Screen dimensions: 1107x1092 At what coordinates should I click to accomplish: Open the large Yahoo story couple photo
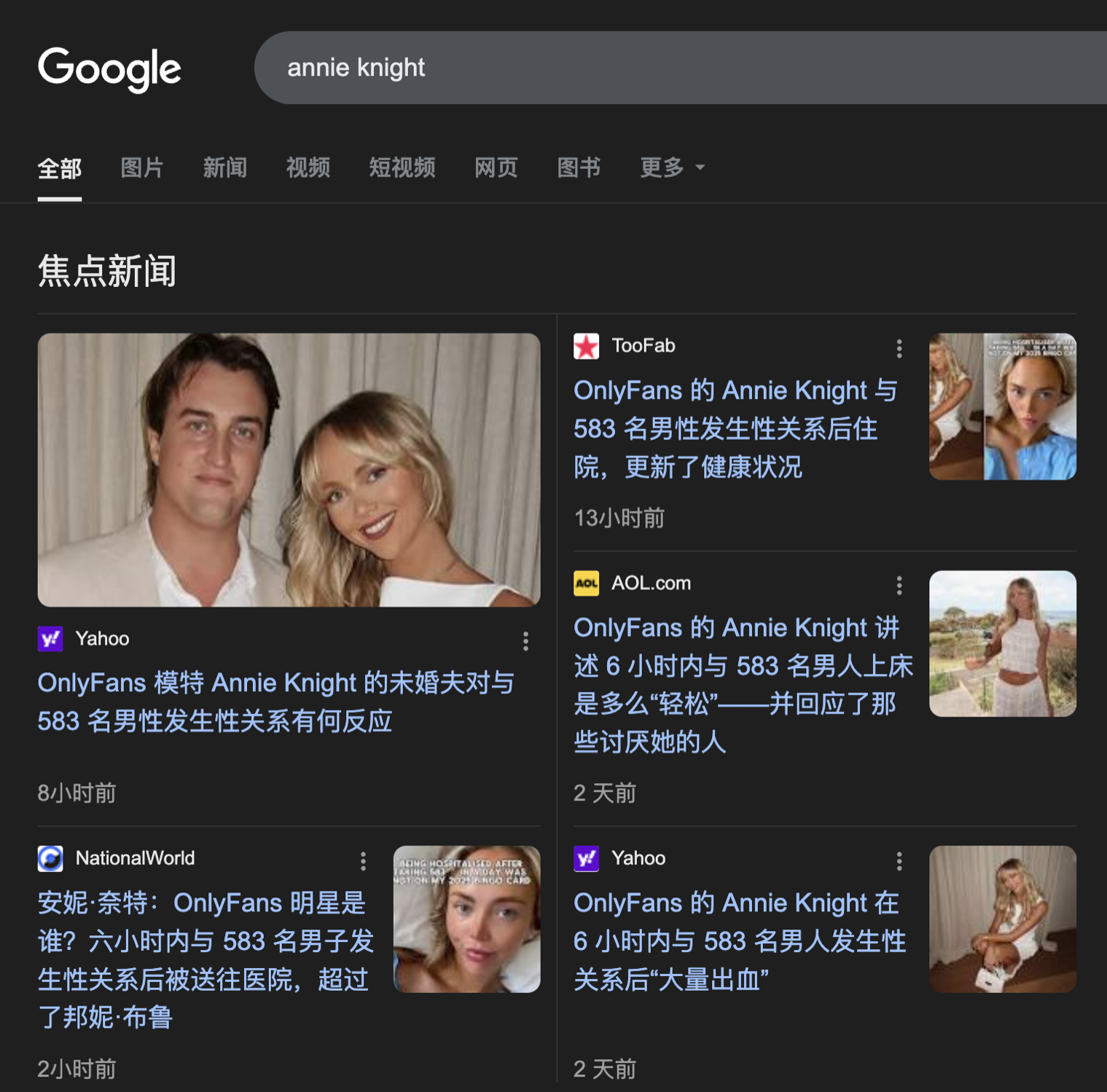click(289, 470)
